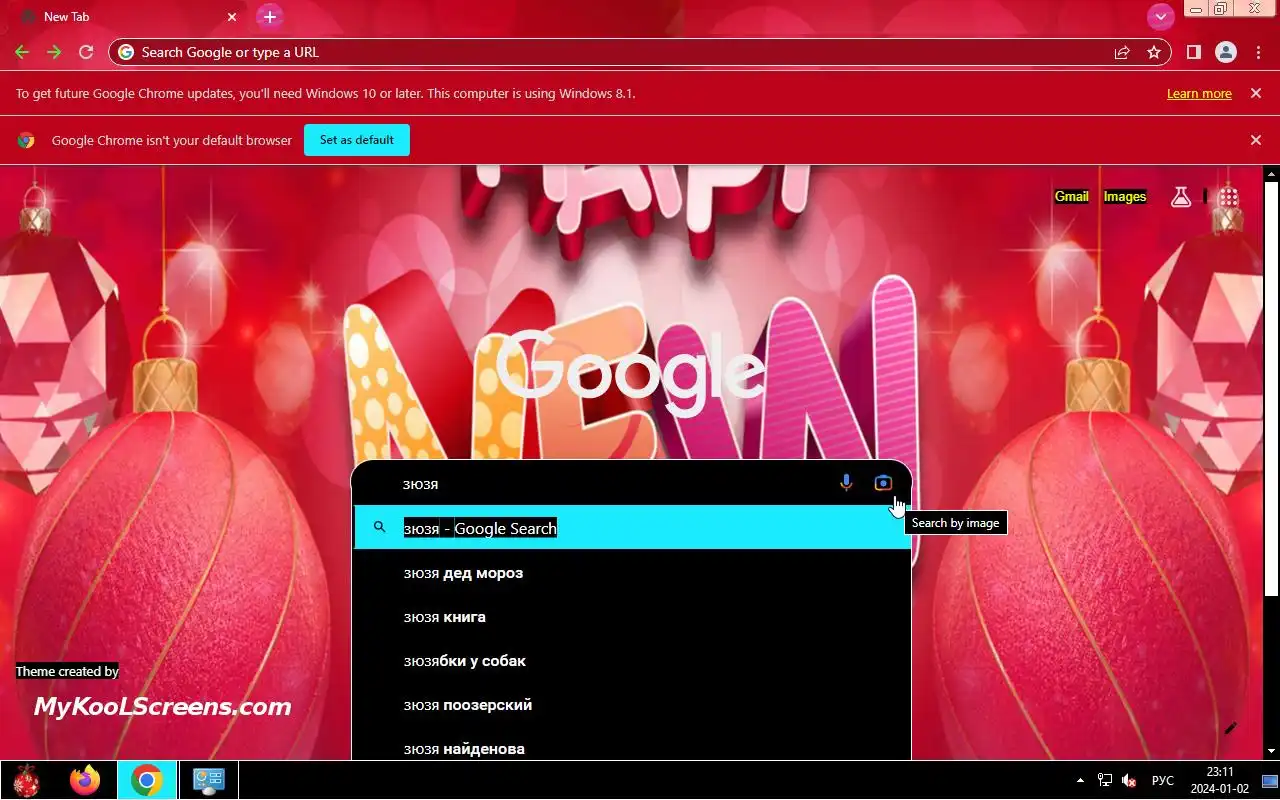Image resolution: width=1280 pixels, height=800 pixels.
Task: Open the Google apps grid
Action: pos(1229,197)
